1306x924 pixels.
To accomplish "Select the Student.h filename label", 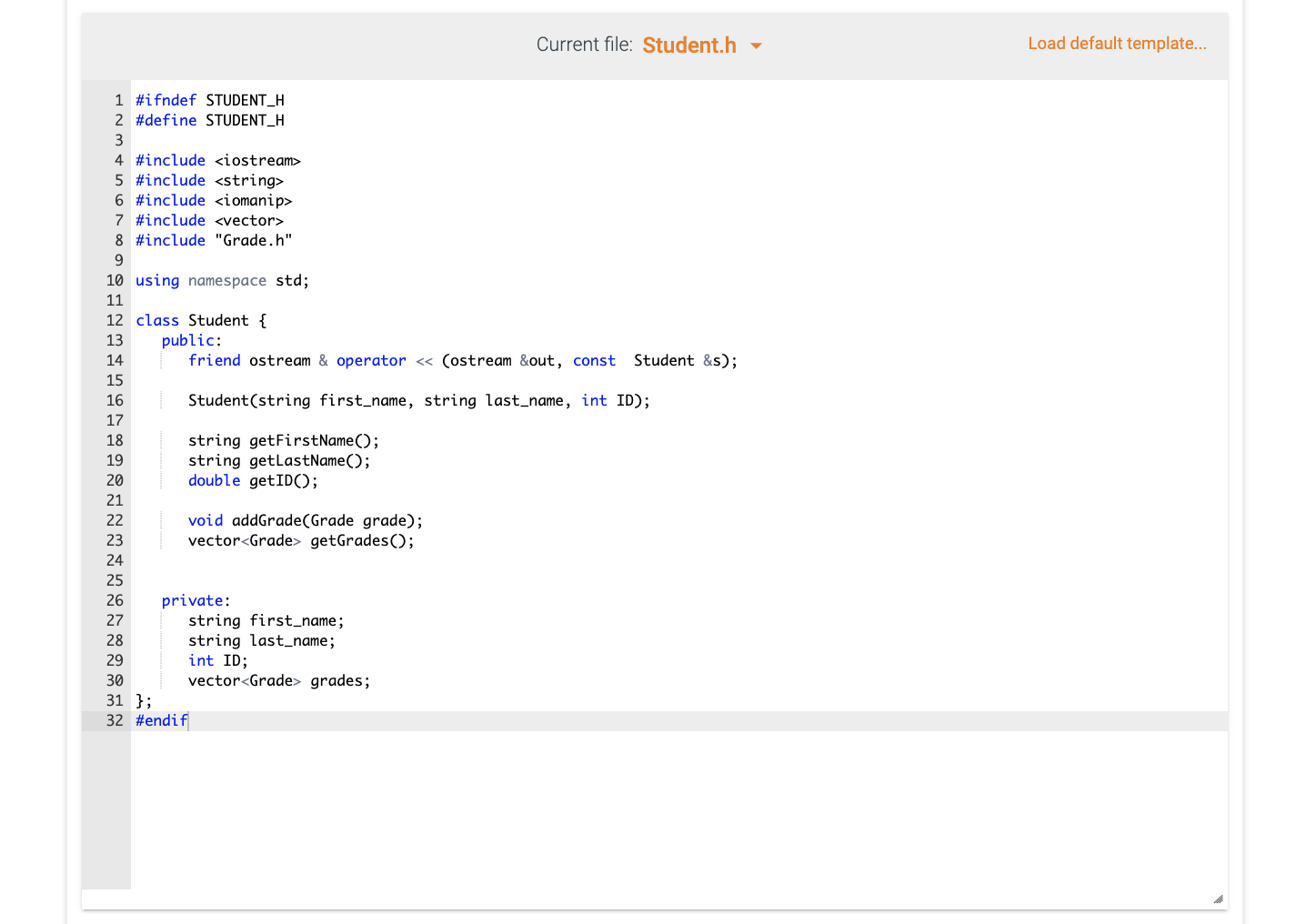I will tap(689, 45).
